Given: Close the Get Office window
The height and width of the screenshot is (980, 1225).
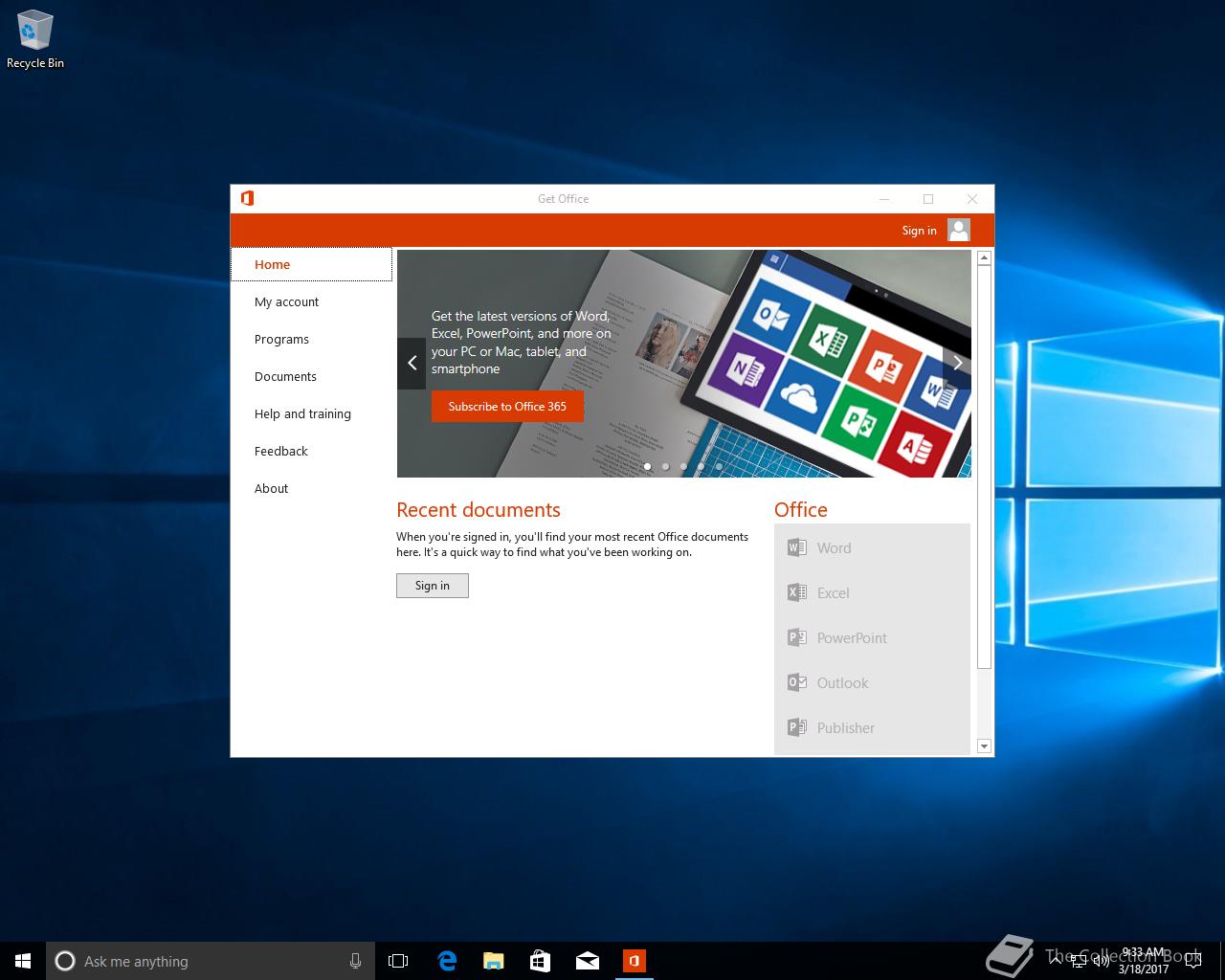Looking at the screenshot, I should click(972, 198).
